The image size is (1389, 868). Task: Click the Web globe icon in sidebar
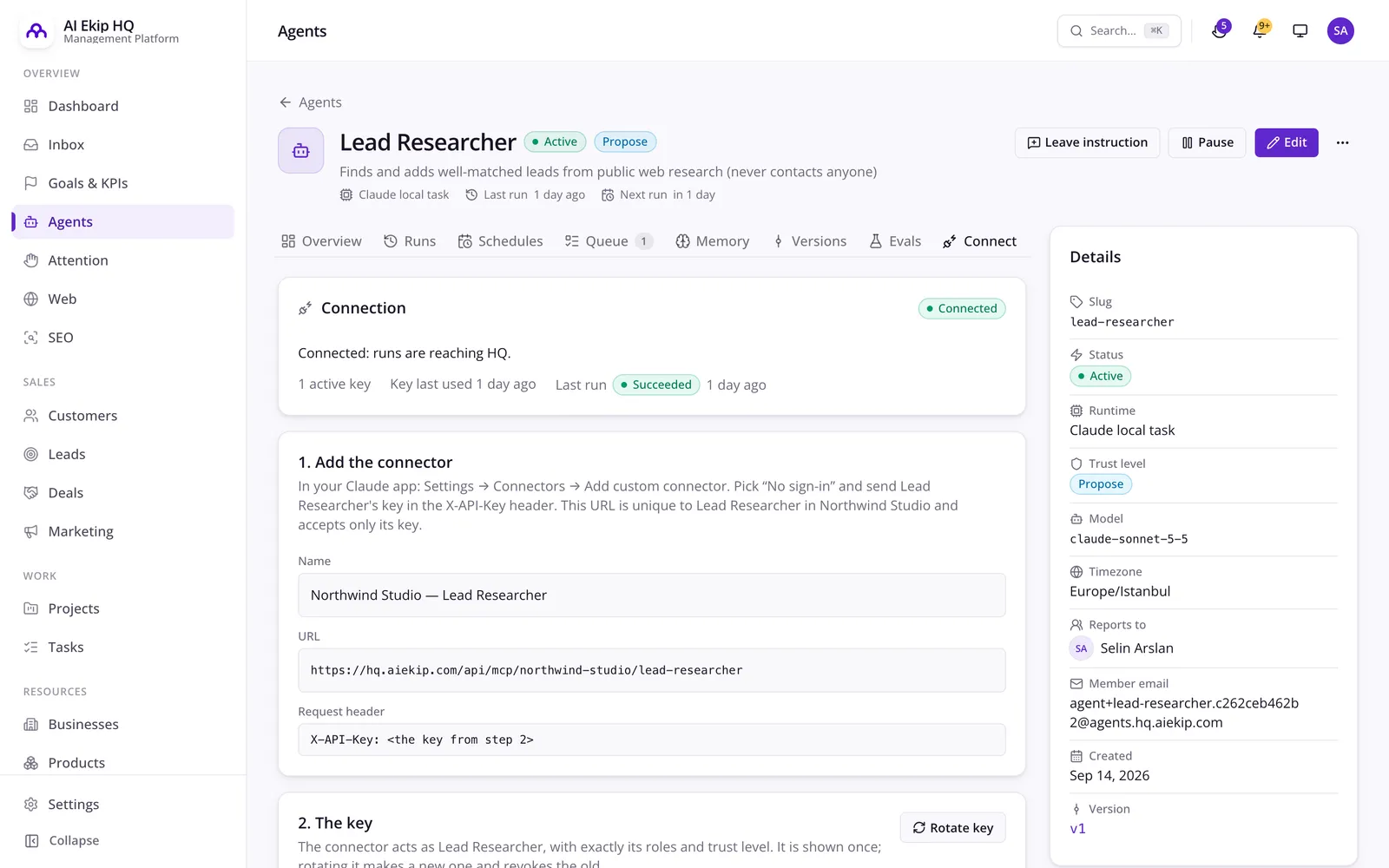coord(31,299)
